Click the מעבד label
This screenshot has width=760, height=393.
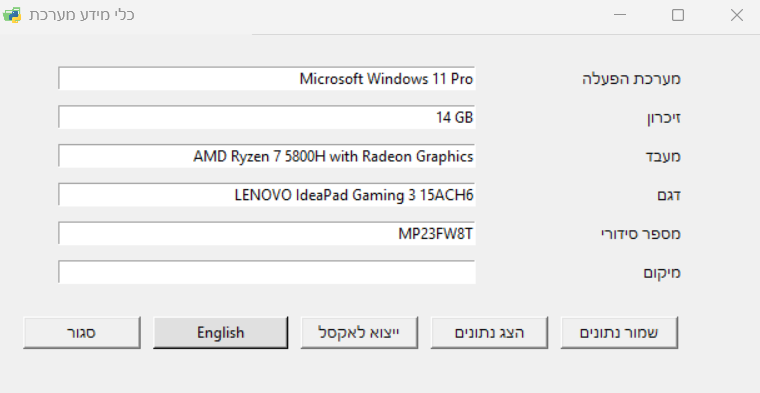[663, 157]
